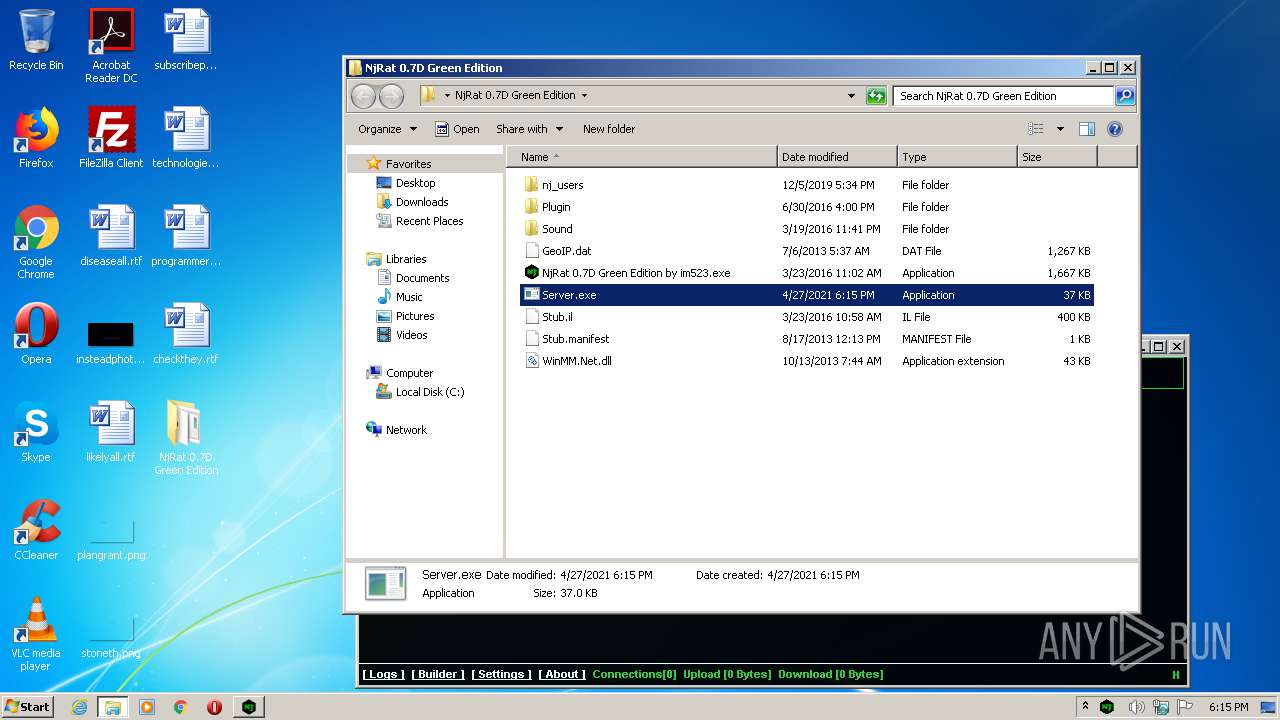The width and height of the screenshot is (1280, 720).
Task: Open VLC media player desktop shortcut
Action: [x=36, y=634]
